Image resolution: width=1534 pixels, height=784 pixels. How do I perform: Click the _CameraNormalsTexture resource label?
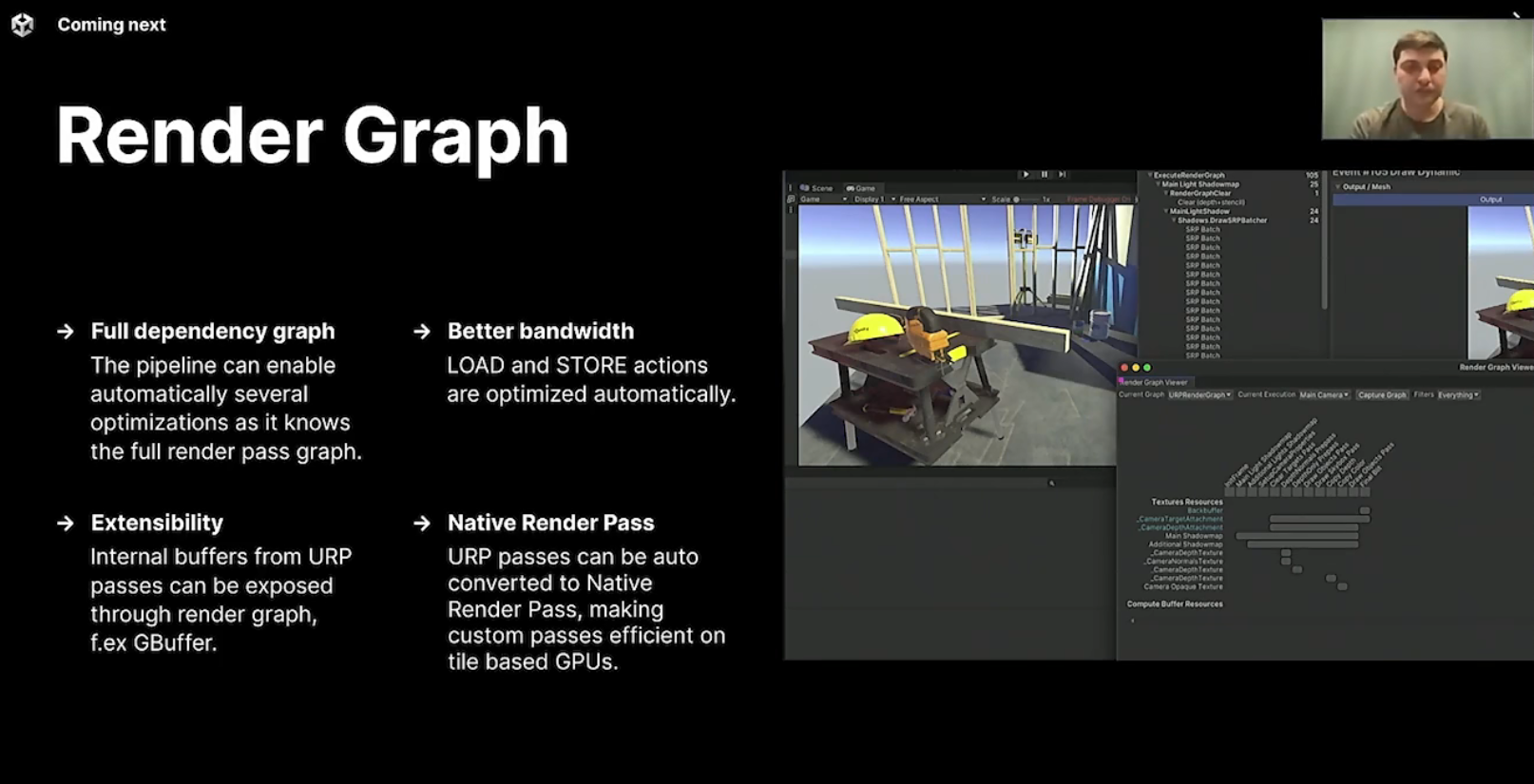tap(1183, 562)
